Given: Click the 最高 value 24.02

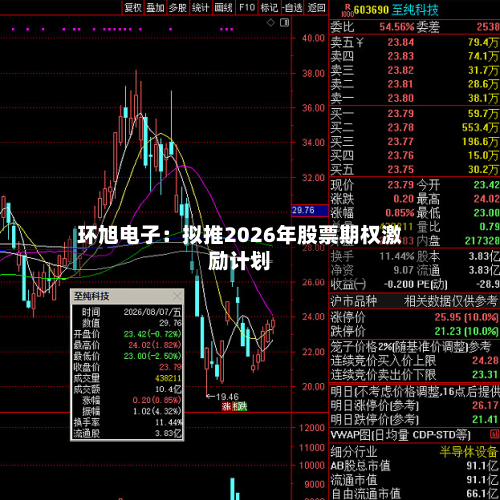Looking at the screenshot, I should pos(487,199).
